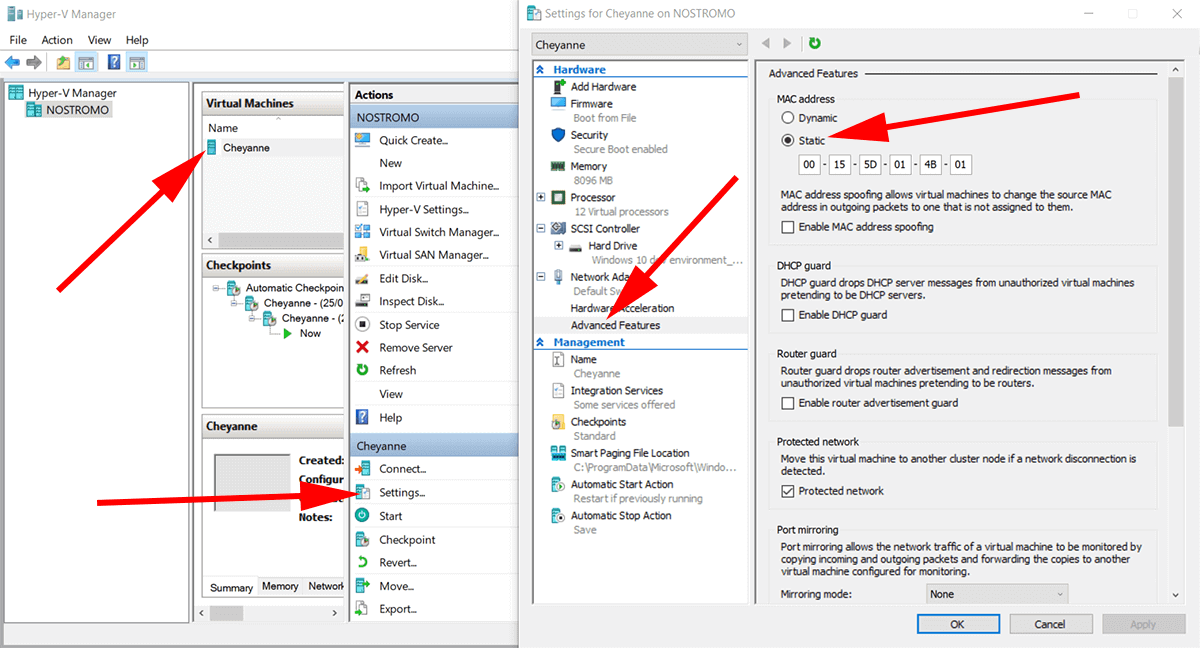Open Virtual SAN Manager icon
The image size is (1200, 648).
click(x=362, y=255)
